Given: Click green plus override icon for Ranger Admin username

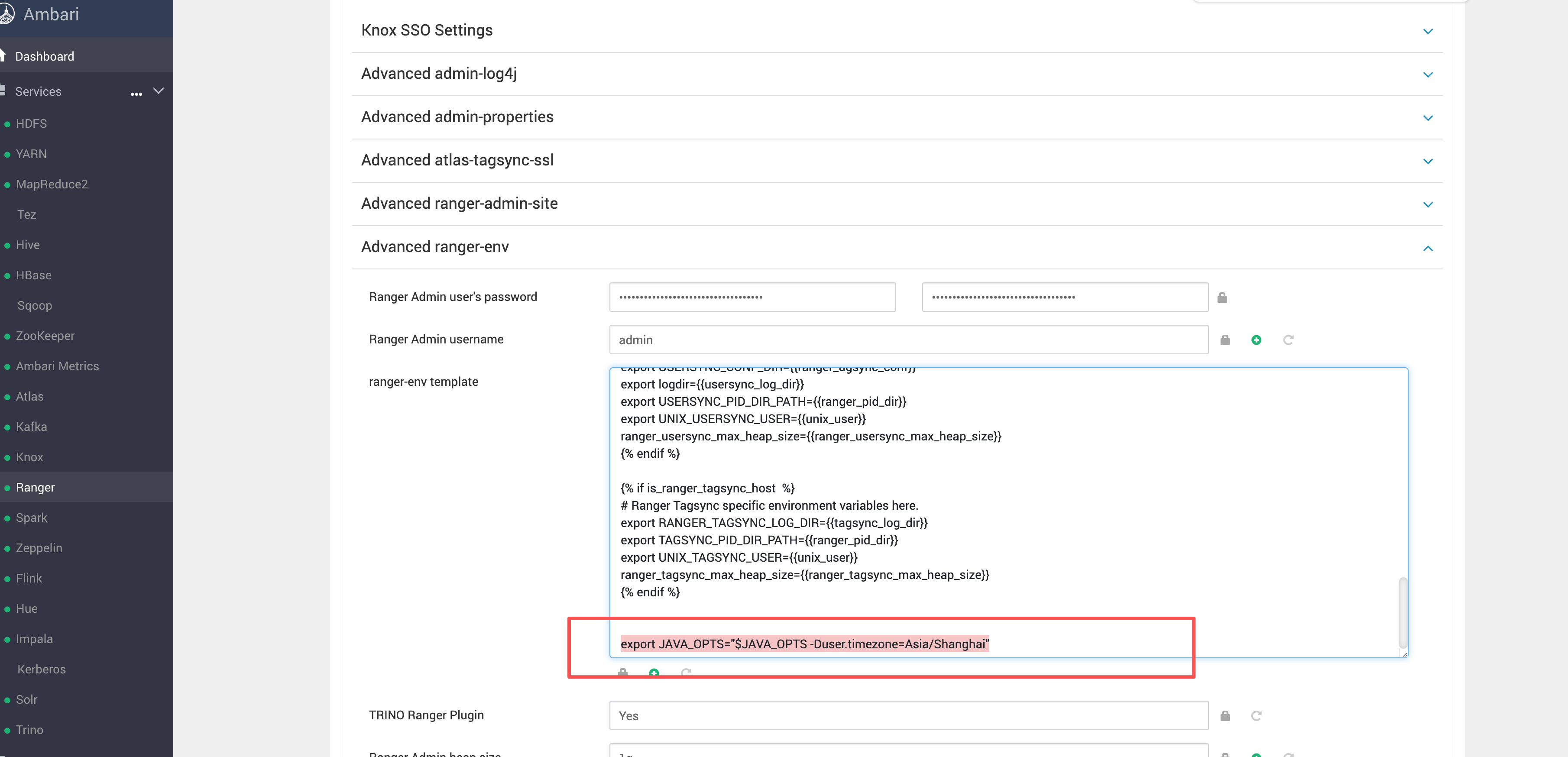Looking at the screenshot, I should 1256,340.
